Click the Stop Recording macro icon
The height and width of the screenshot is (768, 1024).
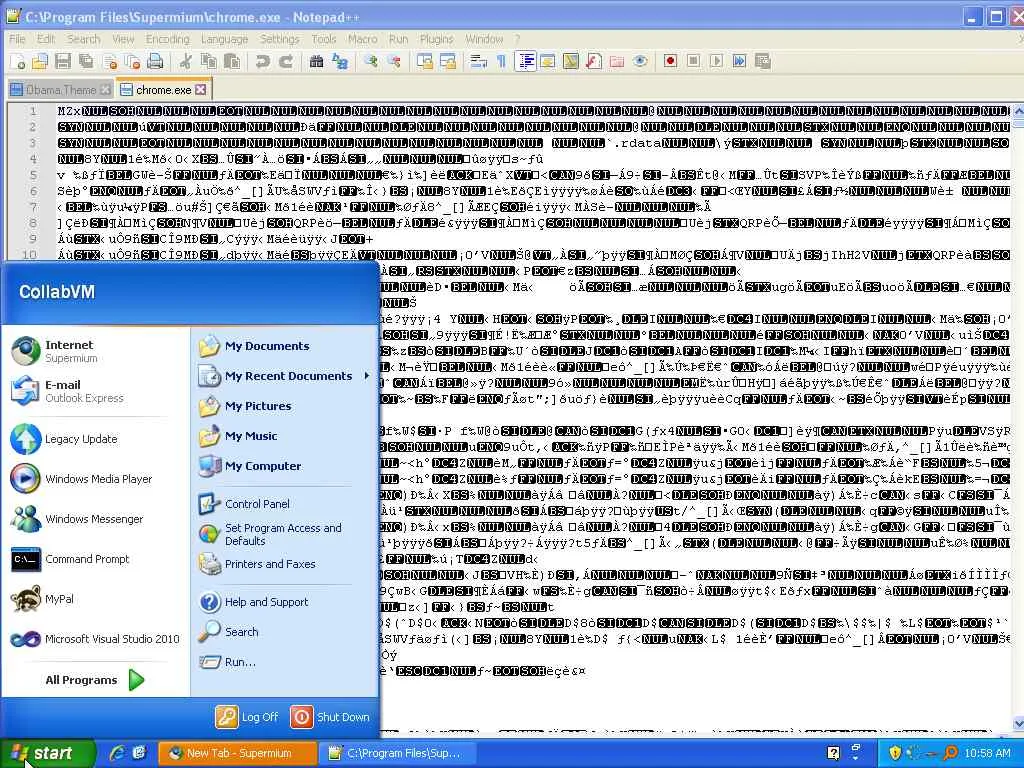pos(694,61)
